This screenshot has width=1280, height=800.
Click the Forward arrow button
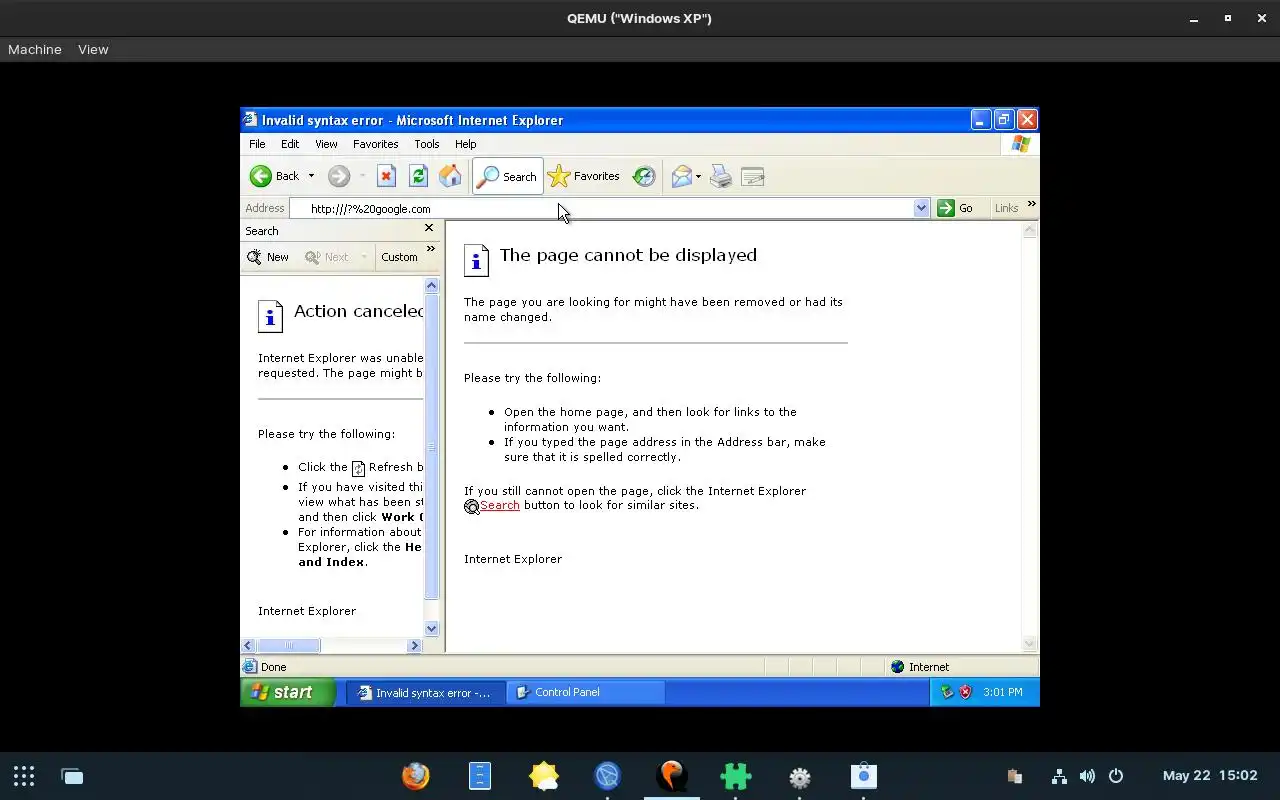pyautogui.click(x=339, y=176)
